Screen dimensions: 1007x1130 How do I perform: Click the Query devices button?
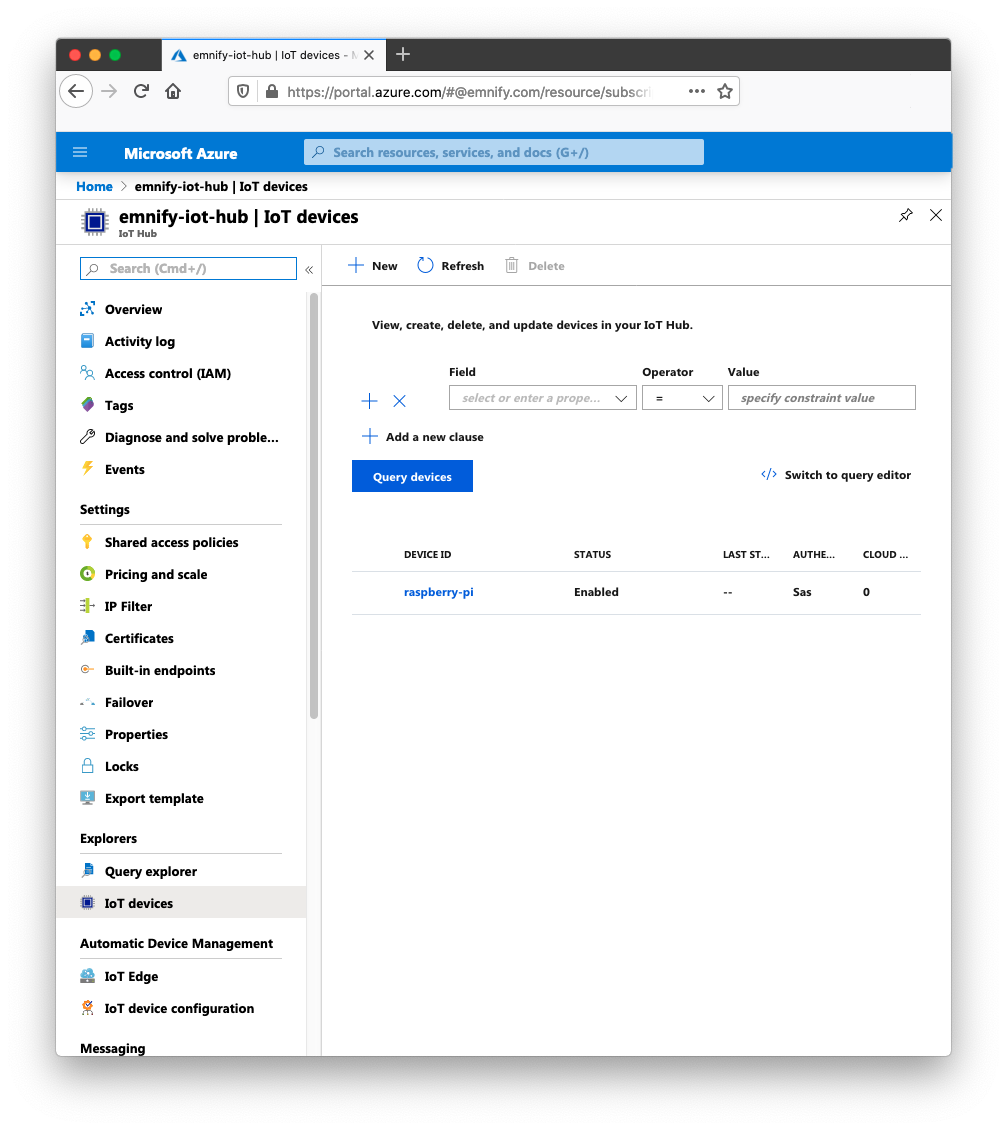pos(412,476)
